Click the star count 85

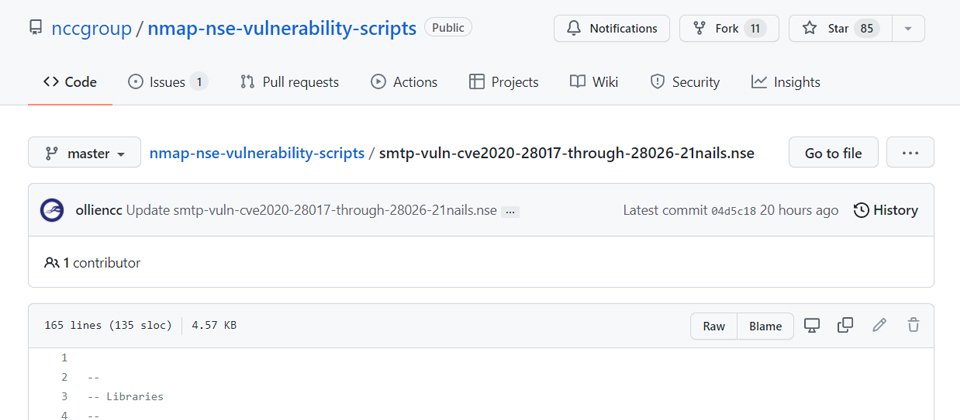(867, 28)
